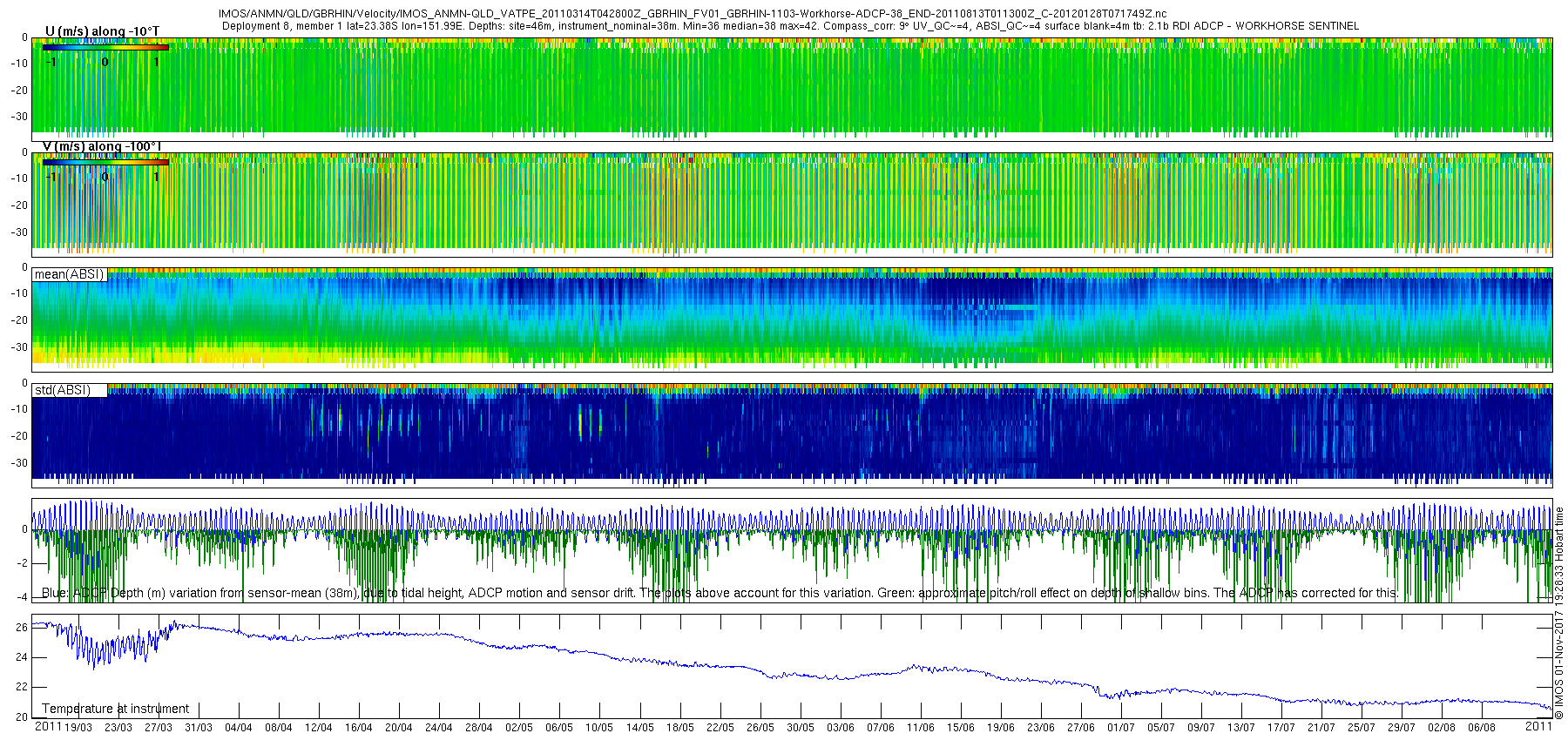
Task: Click the 21/07 date tick label
Action: 1321,728
